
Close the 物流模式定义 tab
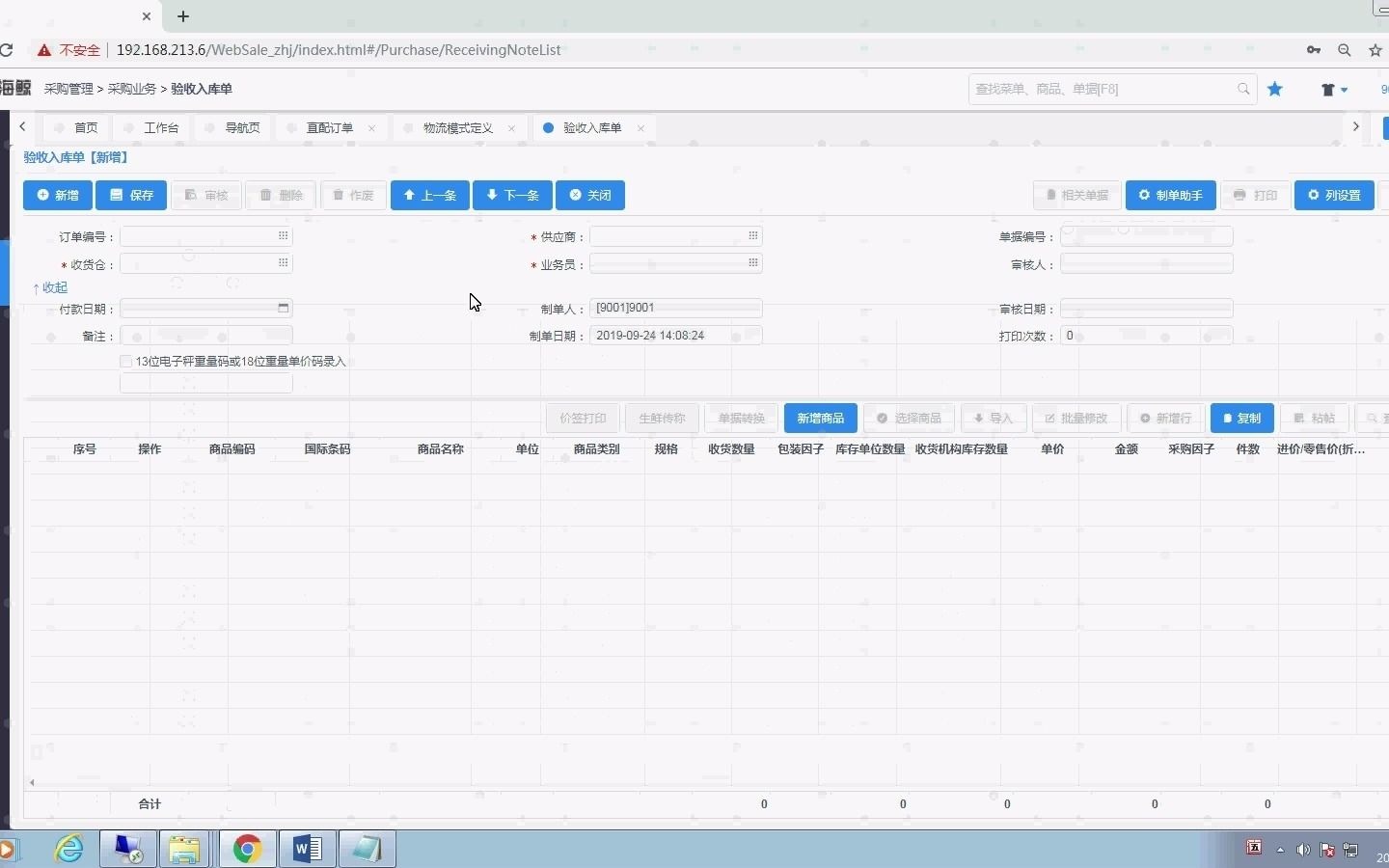pos(511,128)
